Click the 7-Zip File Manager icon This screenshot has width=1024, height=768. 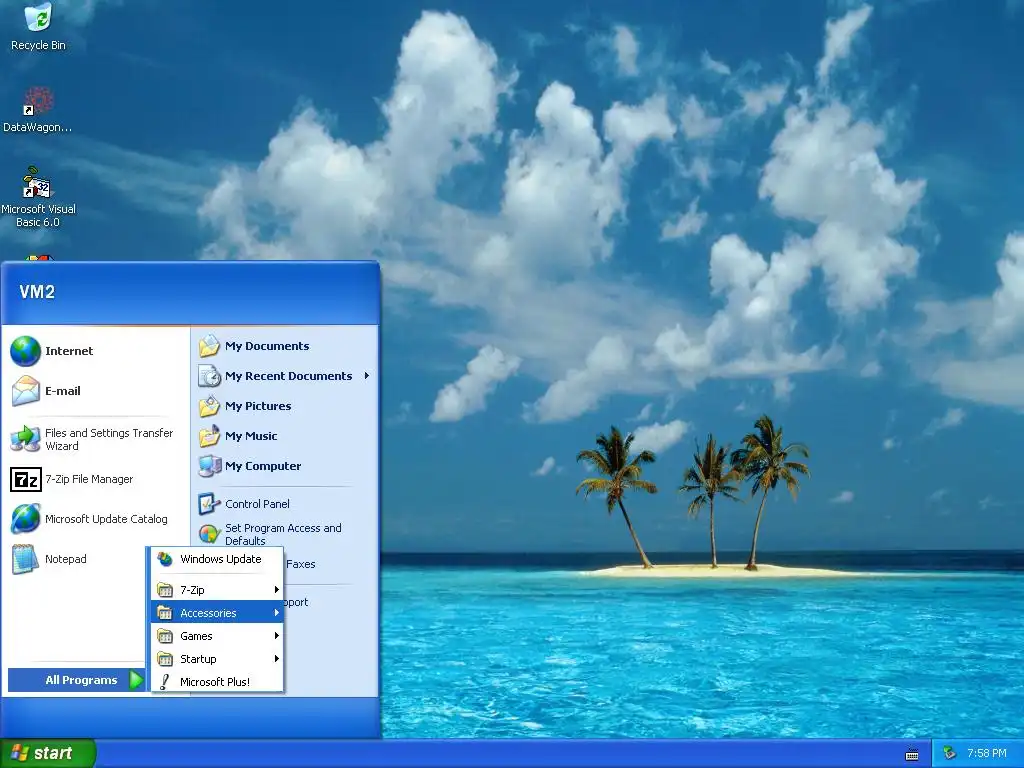click(25, 479)
